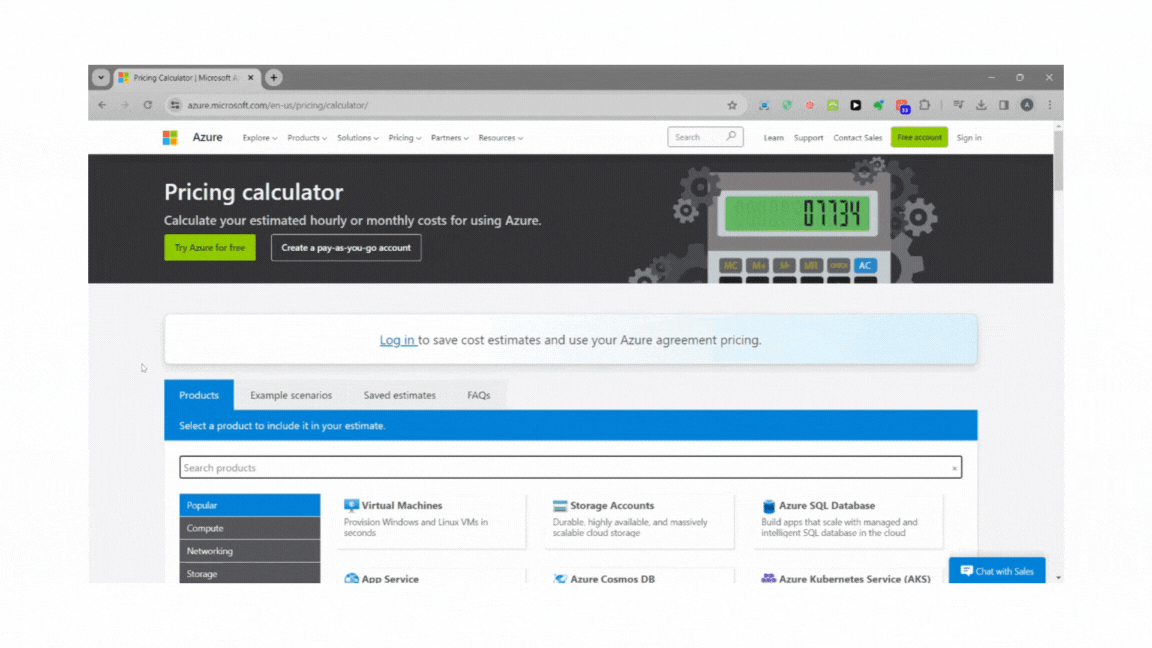Select the Networking product category

coord(250,551)
